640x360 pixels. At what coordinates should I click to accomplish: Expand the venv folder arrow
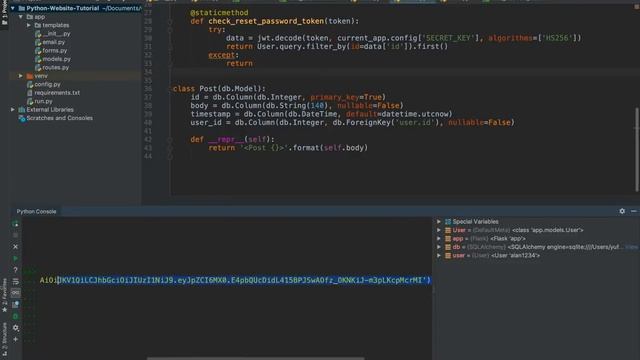21,76
